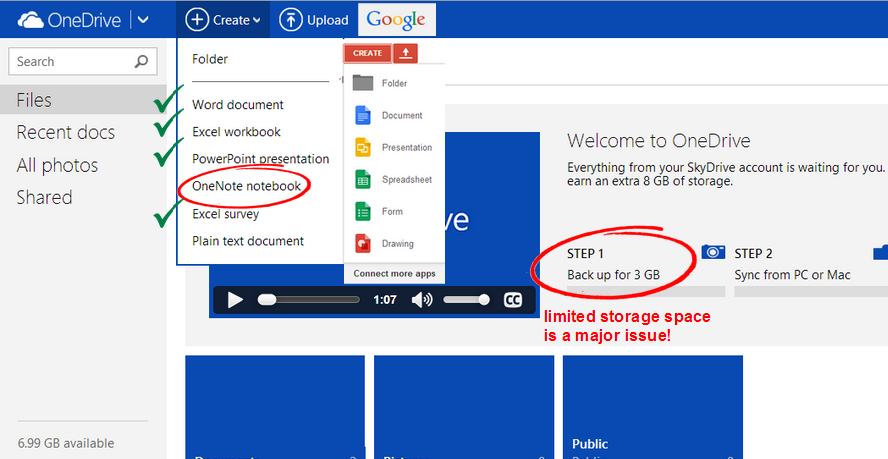Click Connect more apps
The width and height of the screenshot is (888, 459).
tap(394, 274)
